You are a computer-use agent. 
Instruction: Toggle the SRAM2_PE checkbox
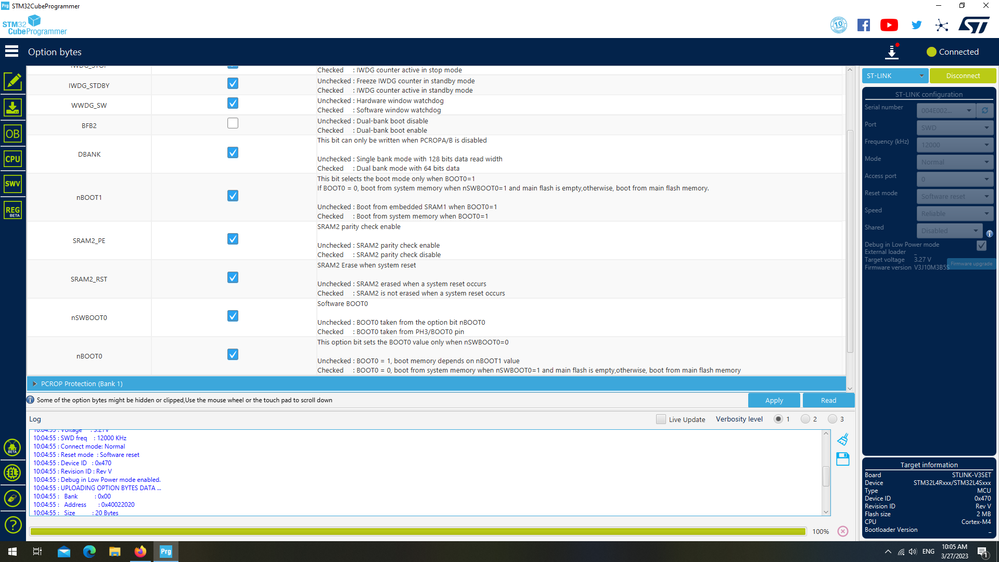(233, 239)
